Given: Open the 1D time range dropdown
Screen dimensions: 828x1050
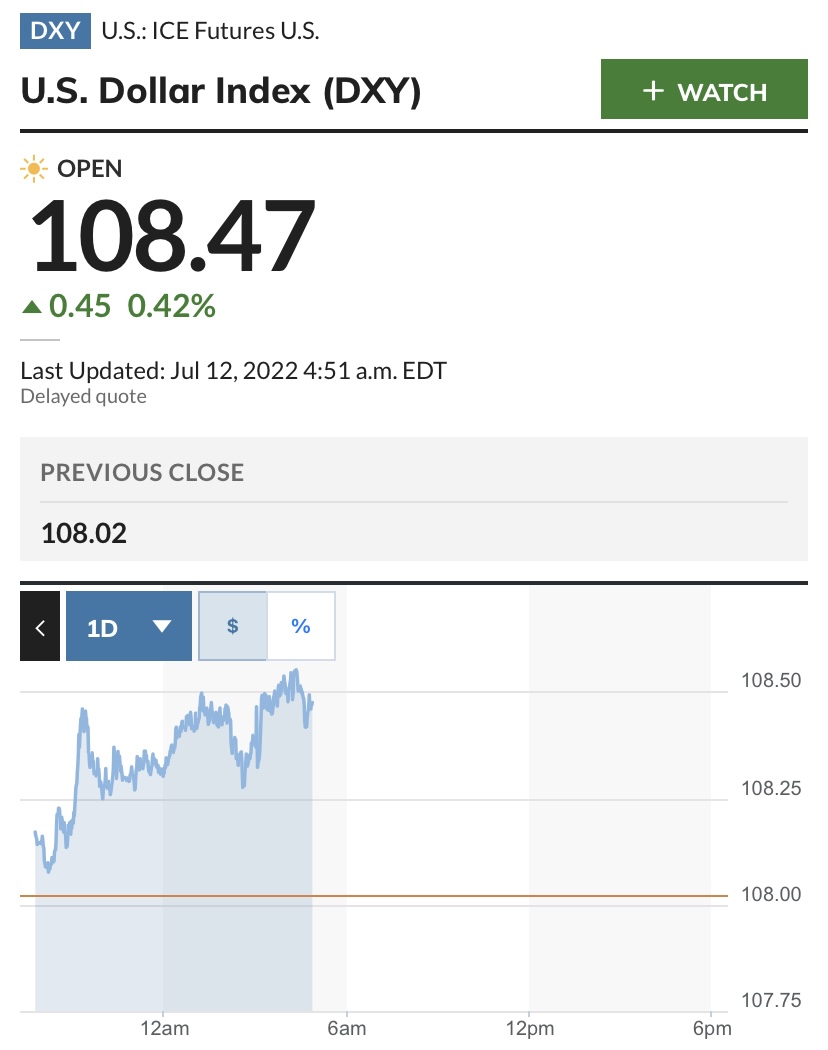Looking at the screenshot, I should pyautogui.click(x=128, y=627).
